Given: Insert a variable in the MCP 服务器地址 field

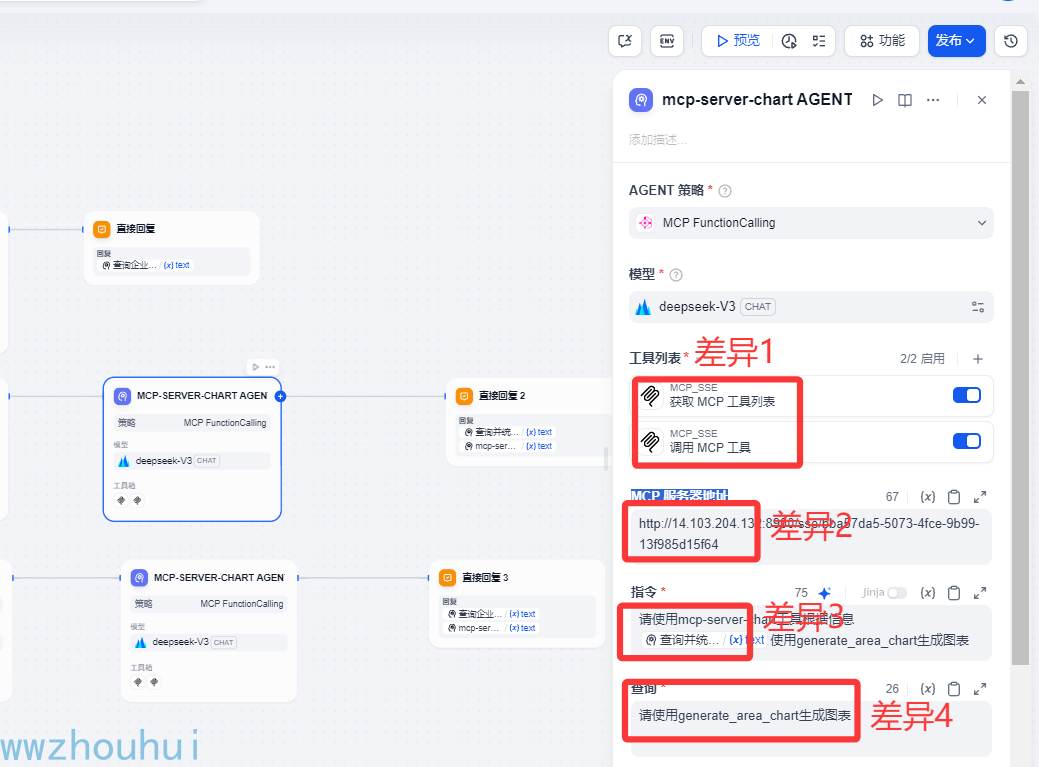Looking at the screenshot, I should [928, 497].
